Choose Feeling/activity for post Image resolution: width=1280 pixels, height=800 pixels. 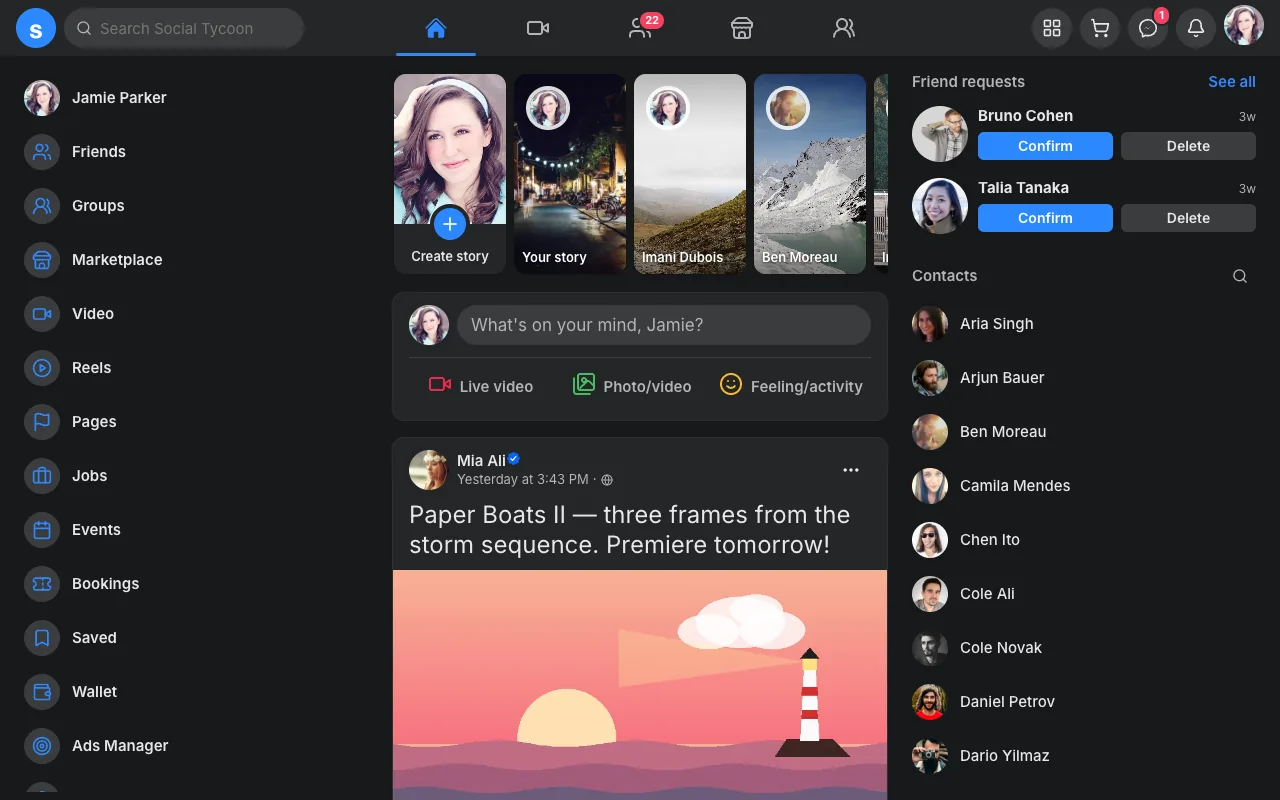[791, 386]
